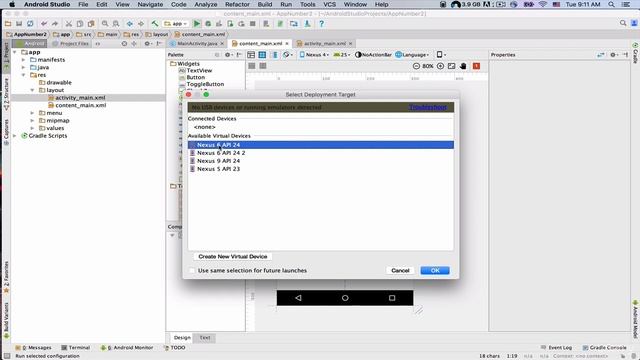640x360 pixels.
Task: Click the Help question mark icon
Action: 322,24
